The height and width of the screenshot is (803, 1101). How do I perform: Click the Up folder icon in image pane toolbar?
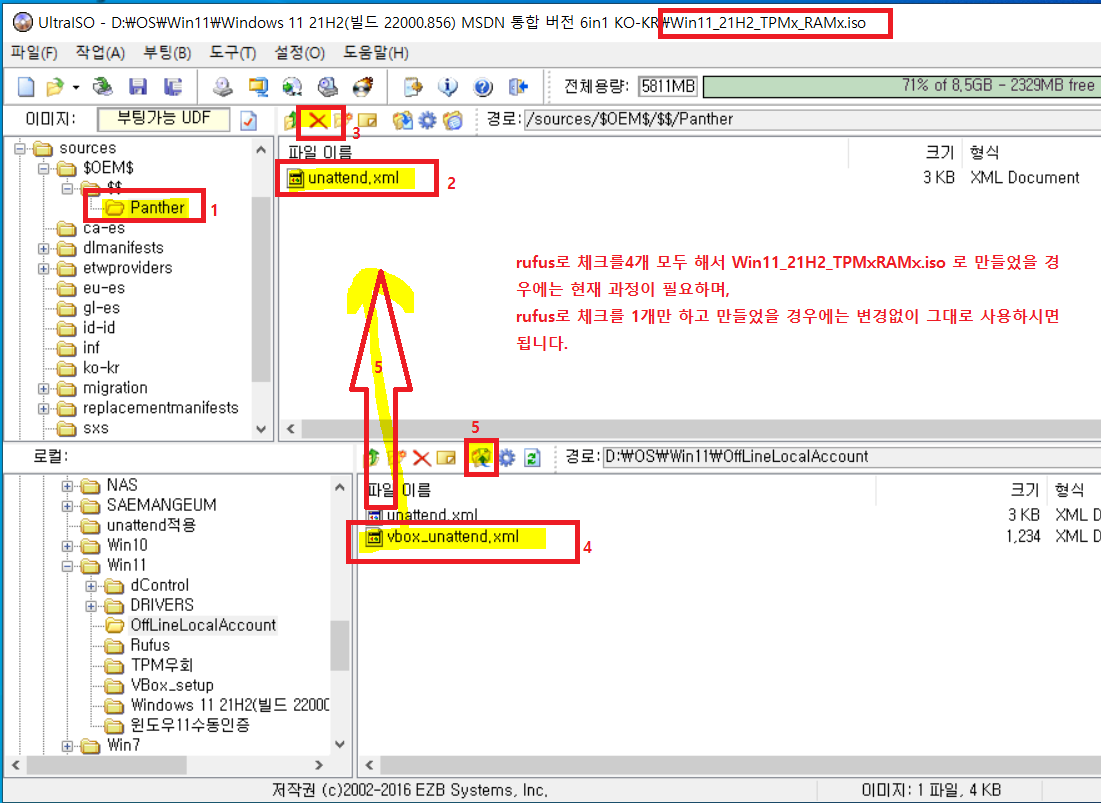[x=291, y=121]
